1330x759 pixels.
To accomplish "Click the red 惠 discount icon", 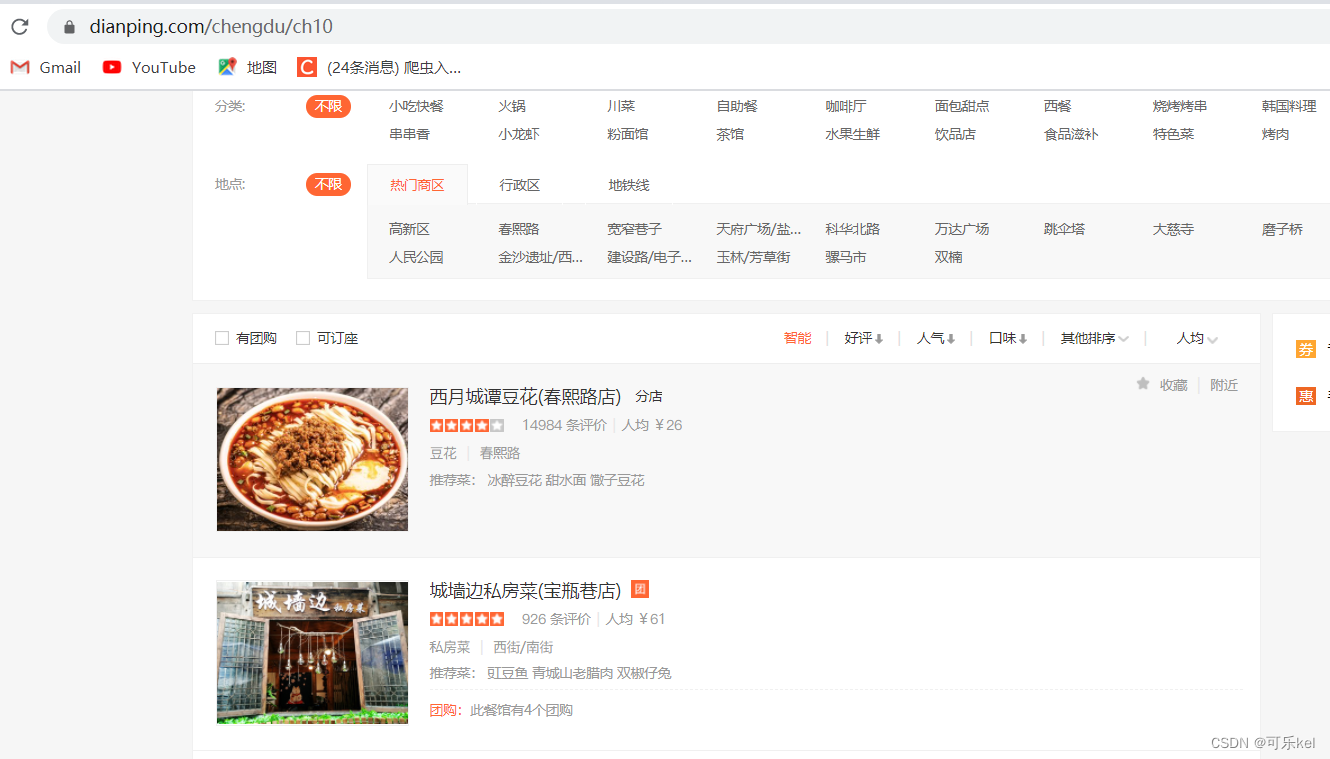I will point(1306,396).
